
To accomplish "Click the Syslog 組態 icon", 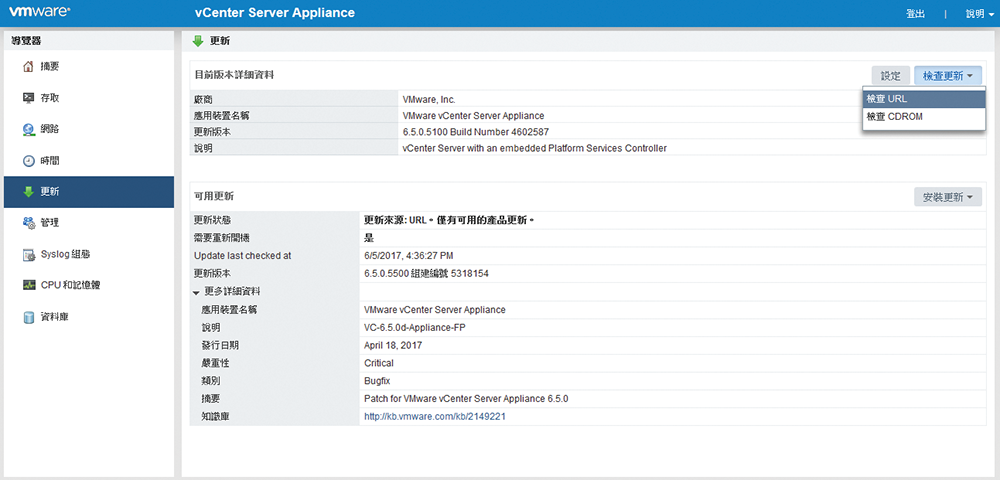I will (x=28, y=254).
